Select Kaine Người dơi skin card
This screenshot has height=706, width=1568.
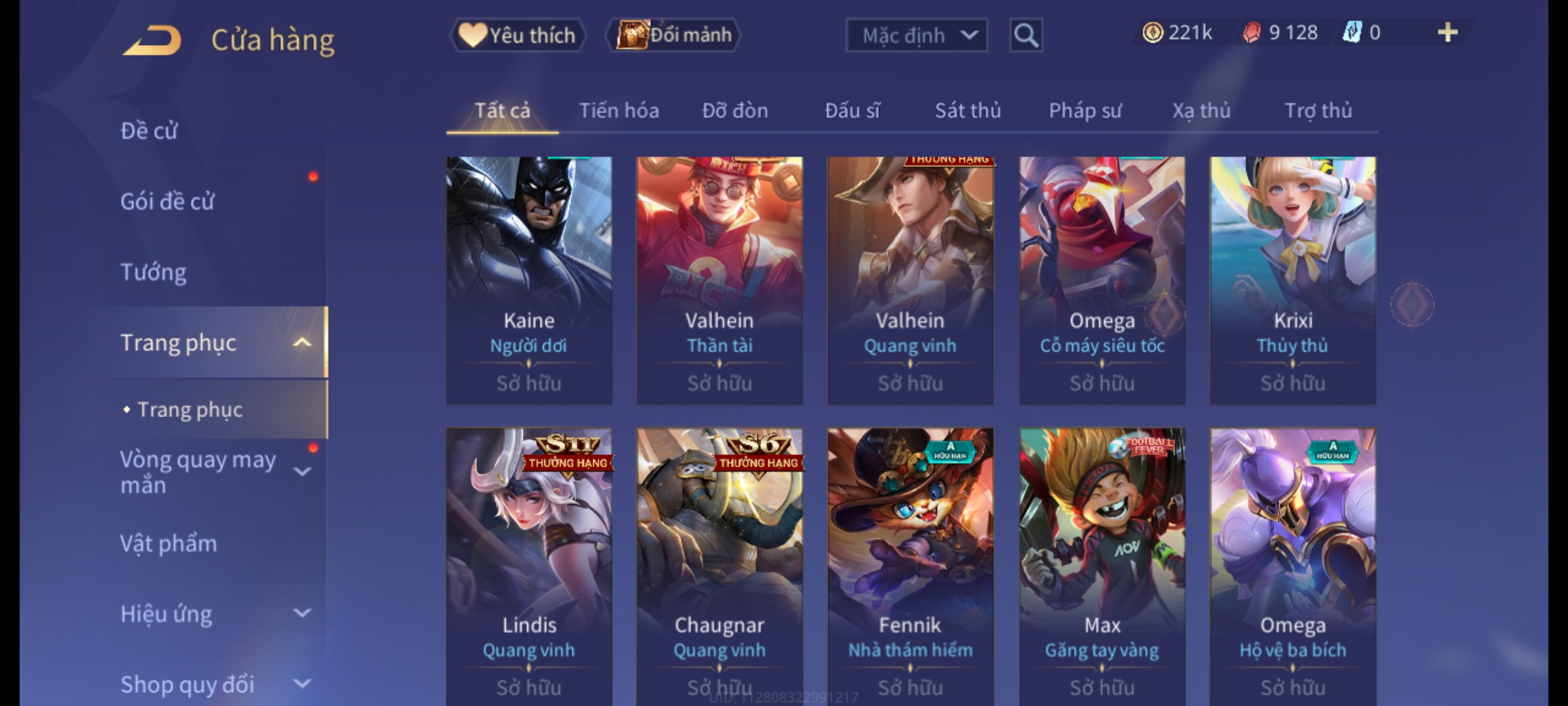(x=529, y=280)
